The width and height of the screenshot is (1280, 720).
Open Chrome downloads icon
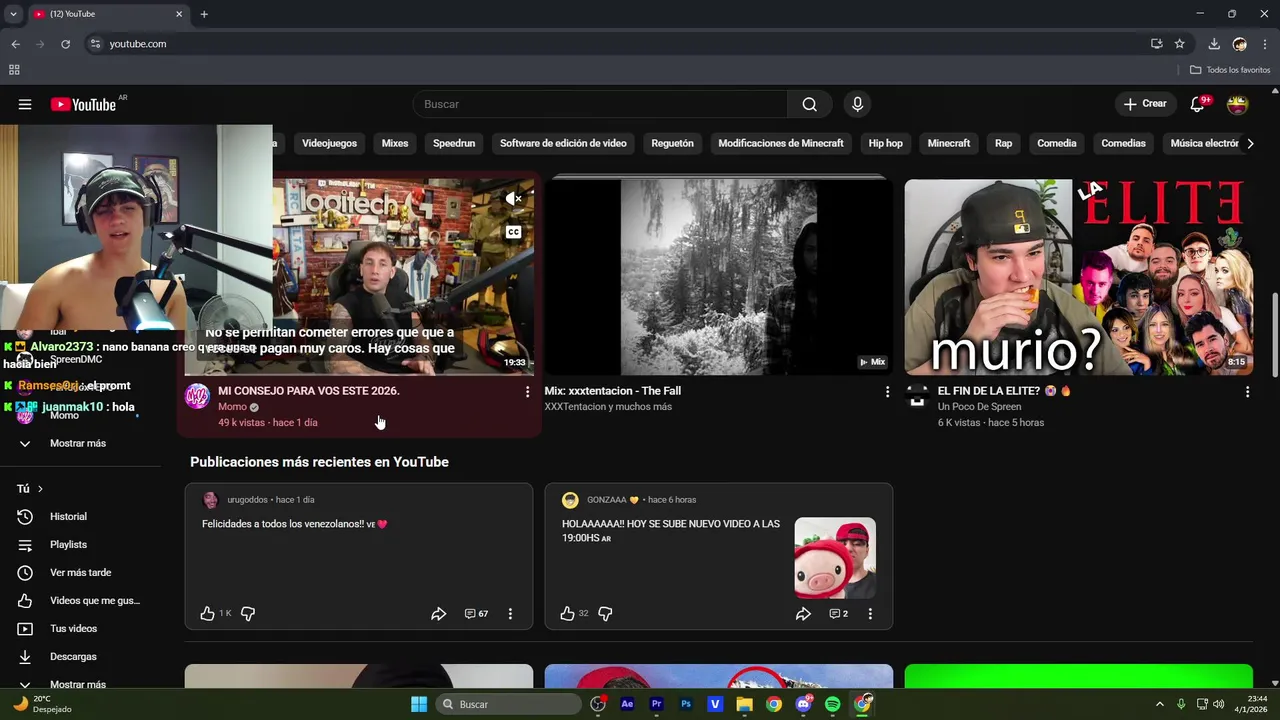(1214, 44)
